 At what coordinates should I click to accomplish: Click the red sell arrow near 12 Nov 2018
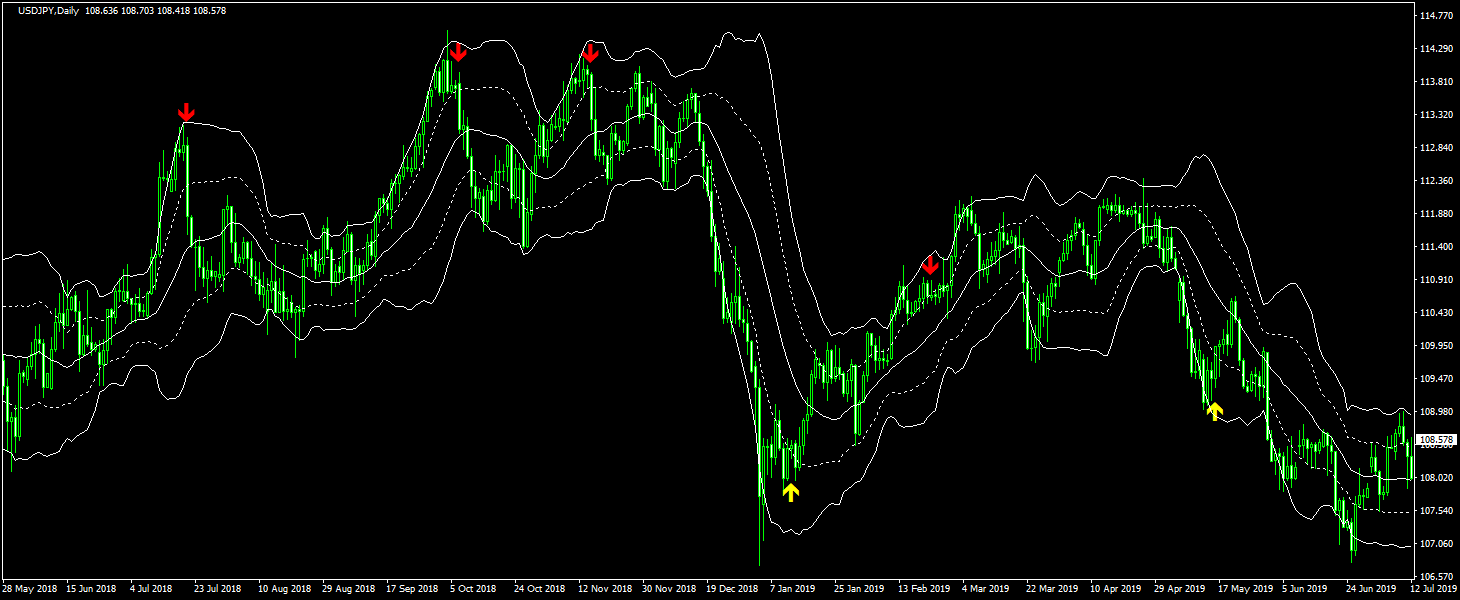[590, 52]
